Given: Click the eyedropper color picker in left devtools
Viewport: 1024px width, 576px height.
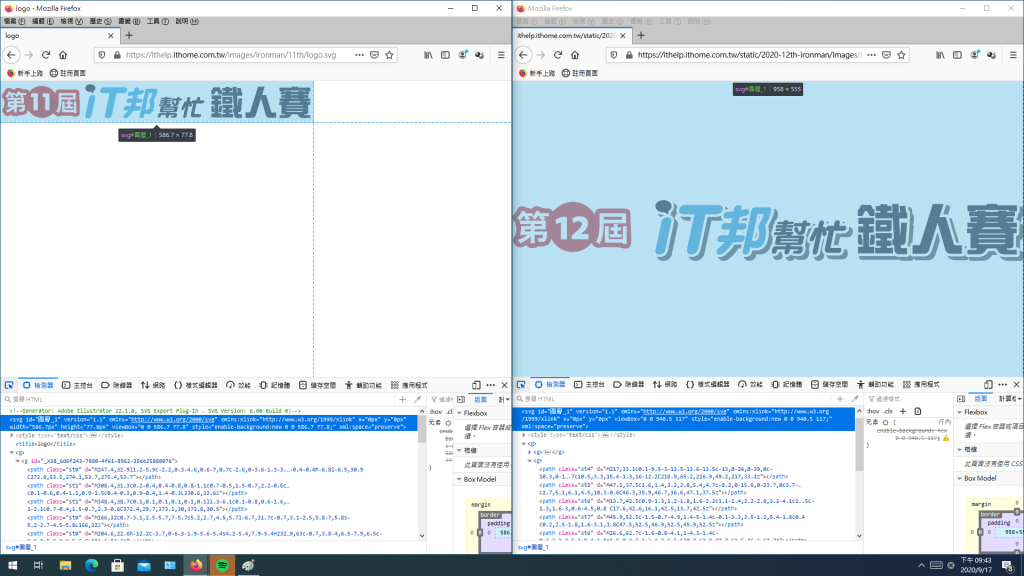Looking at the screenshot, I should 417,399.
